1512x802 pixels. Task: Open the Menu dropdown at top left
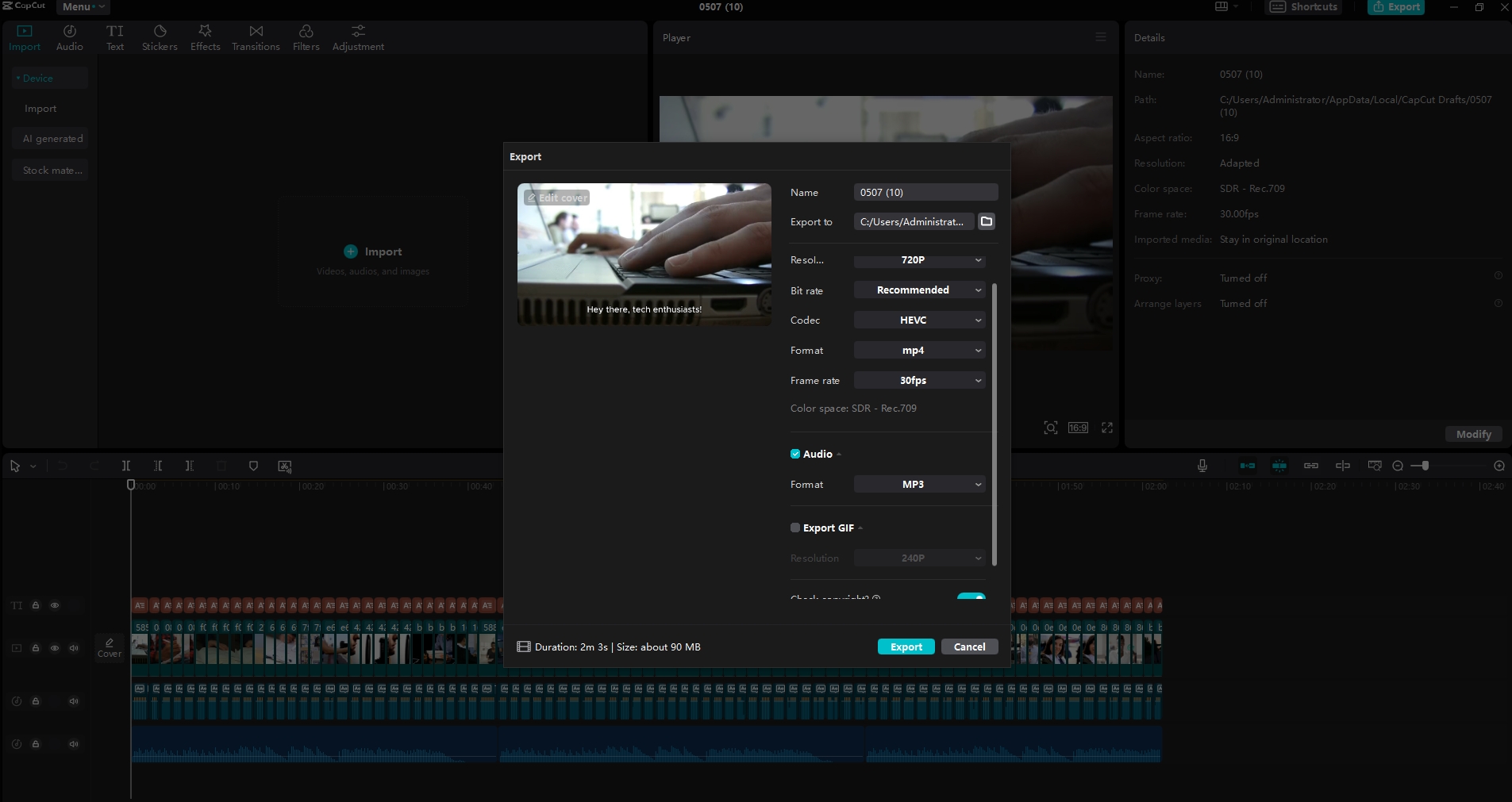(x=82, y=6)
